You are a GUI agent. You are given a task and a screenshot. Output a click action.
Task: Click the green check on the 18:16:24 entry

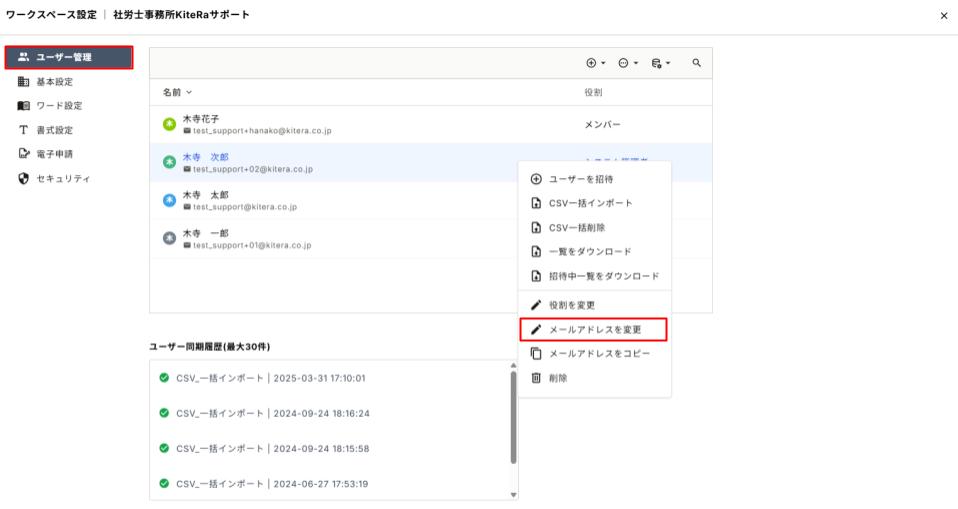pyautogui.click(x=164, y=413)
